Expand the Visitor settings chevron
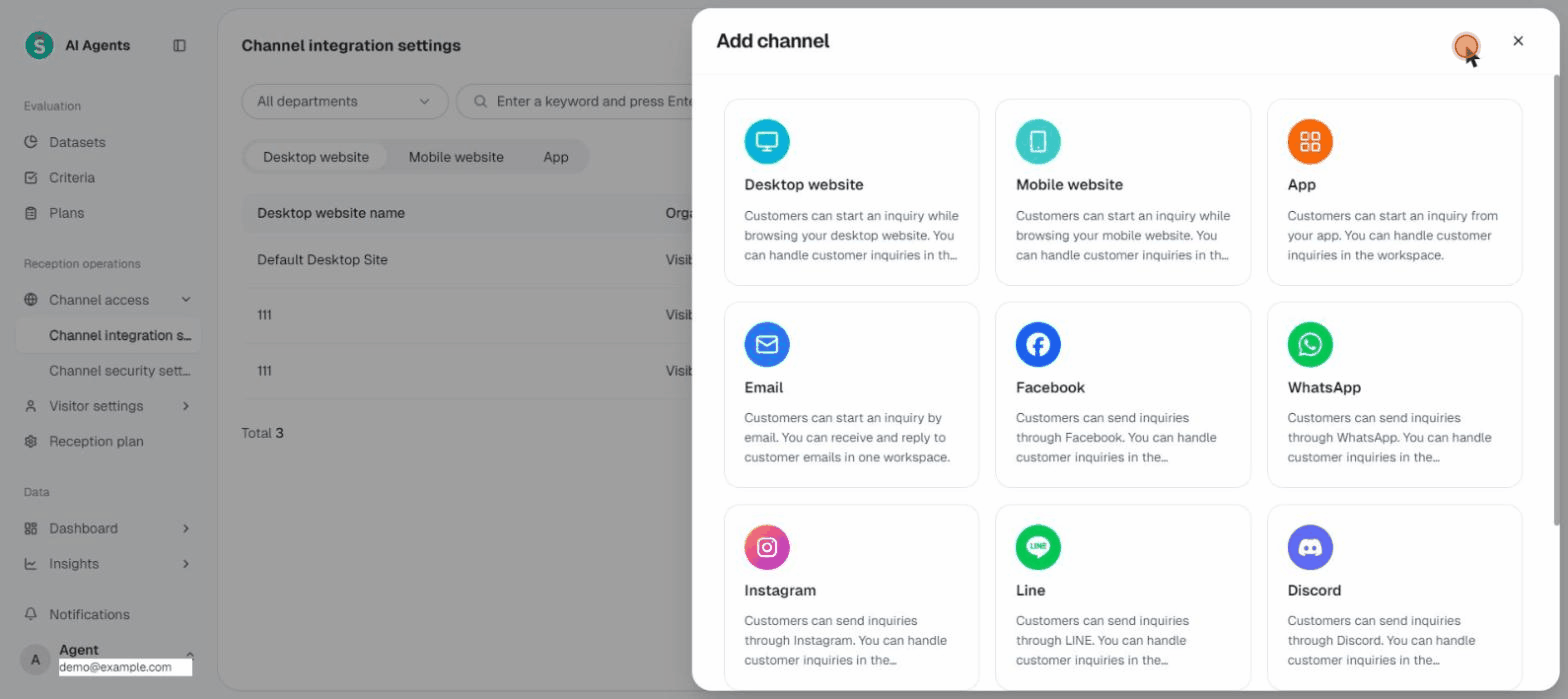Image resolution: width=1568 pixels, height=699 pixels. (186, 406)
